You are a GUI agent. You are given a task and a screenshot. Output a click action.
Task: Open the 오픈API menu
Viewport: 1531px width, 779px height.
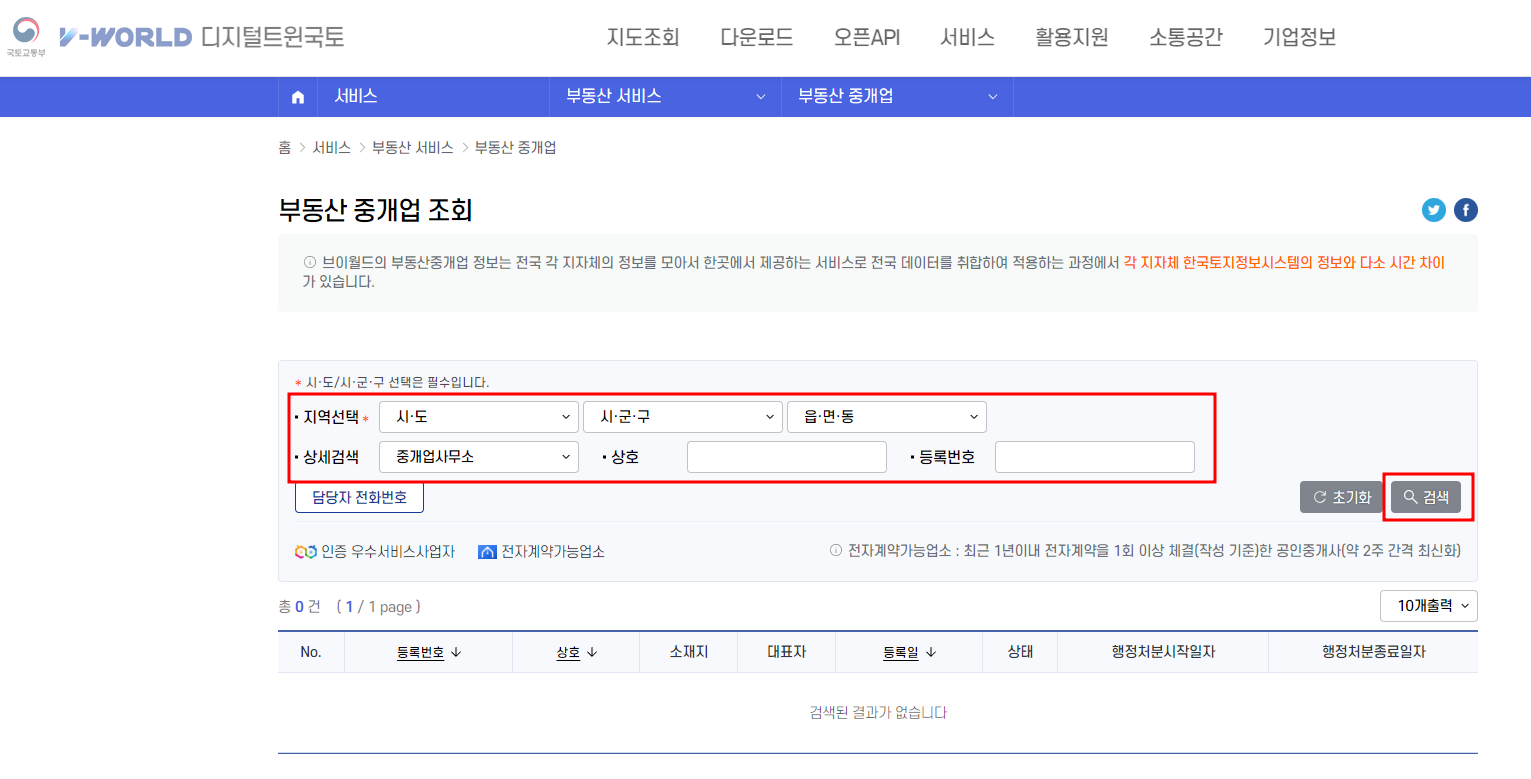point(866,36)
